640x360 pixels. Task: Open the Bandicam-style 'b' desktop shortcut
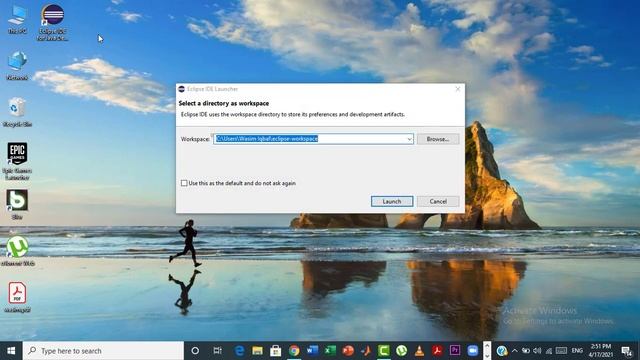(x=17, y=204)
